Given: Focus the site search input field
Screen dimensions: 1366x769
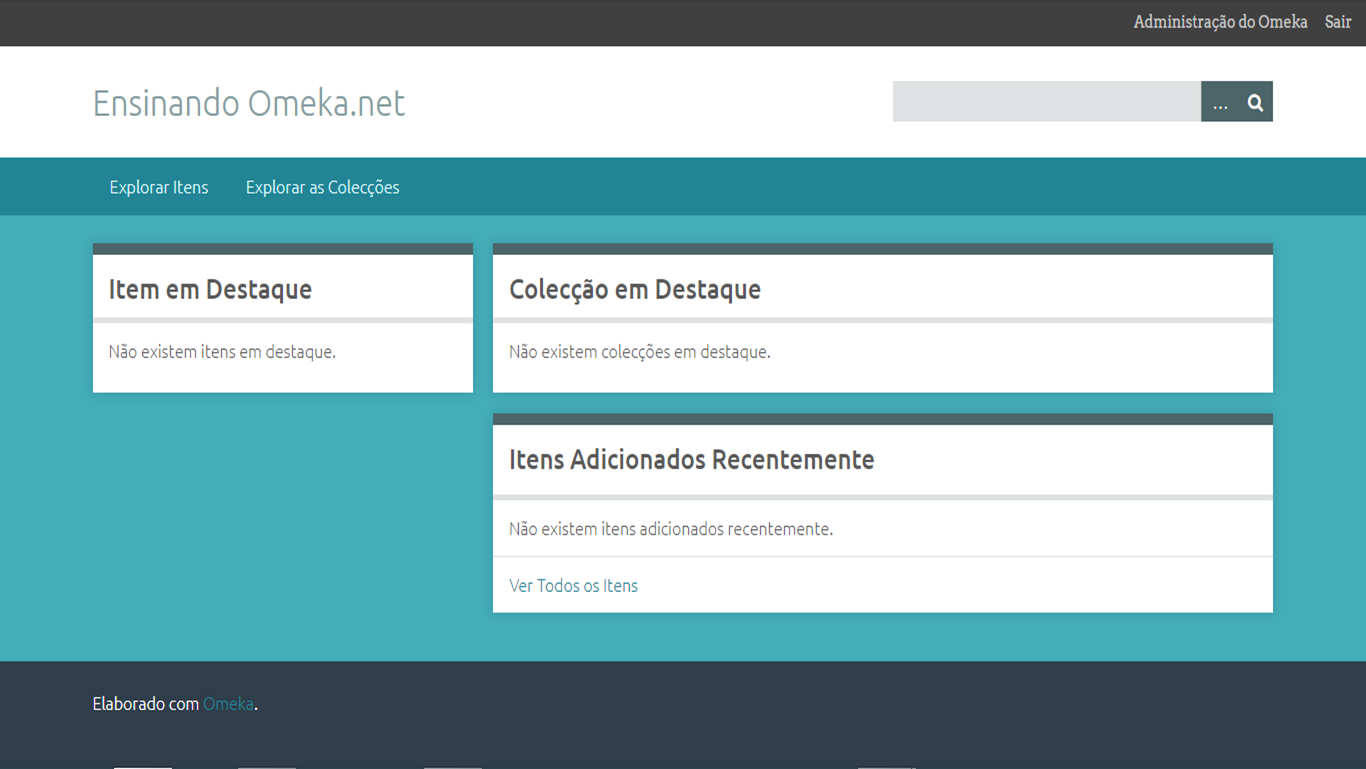Looking at the screenshot, I should click(x=1046, y=102).
